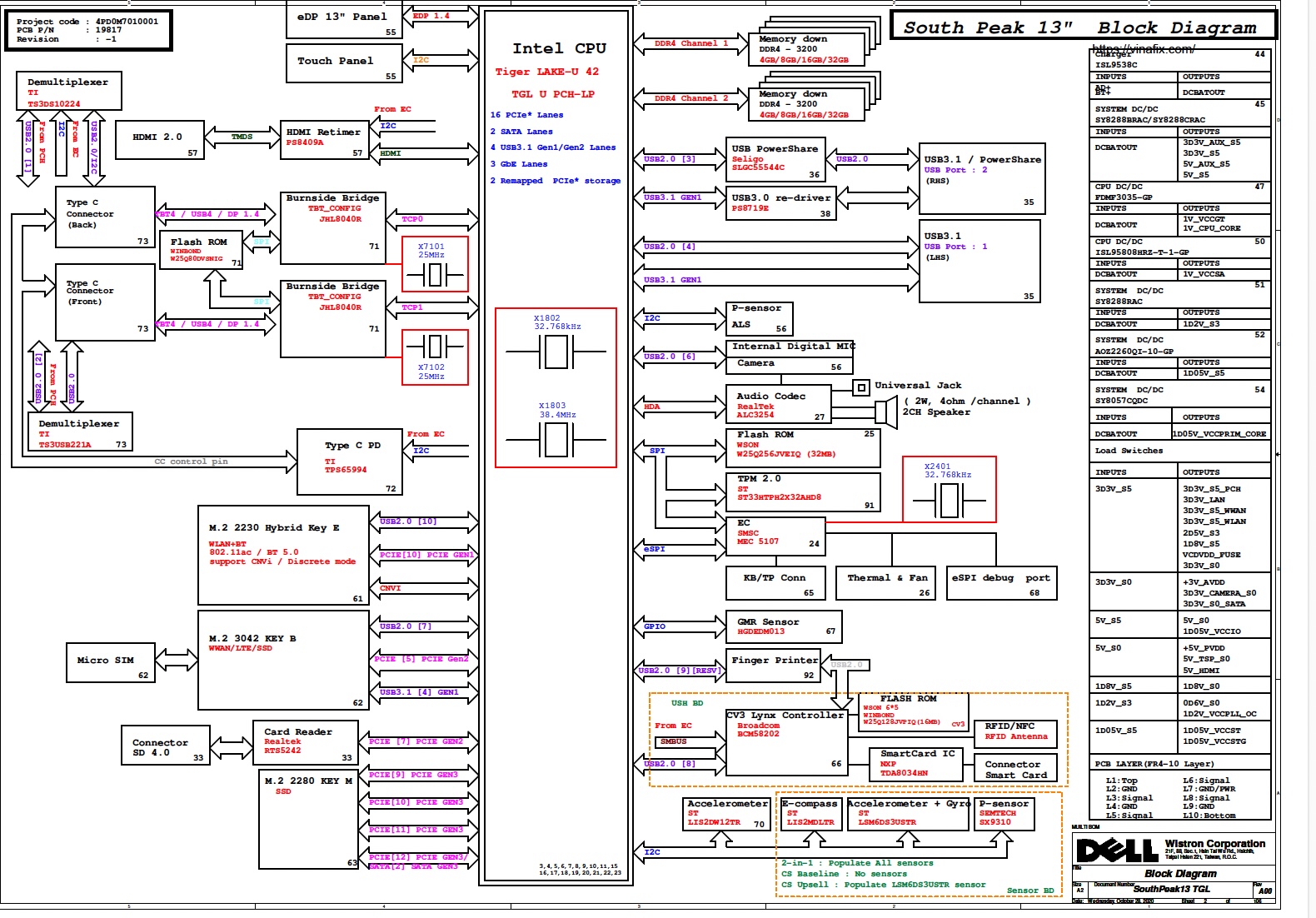Click the M.2 3042 KEY B block
Viewport: 1316px width, 918px height.
283,660
